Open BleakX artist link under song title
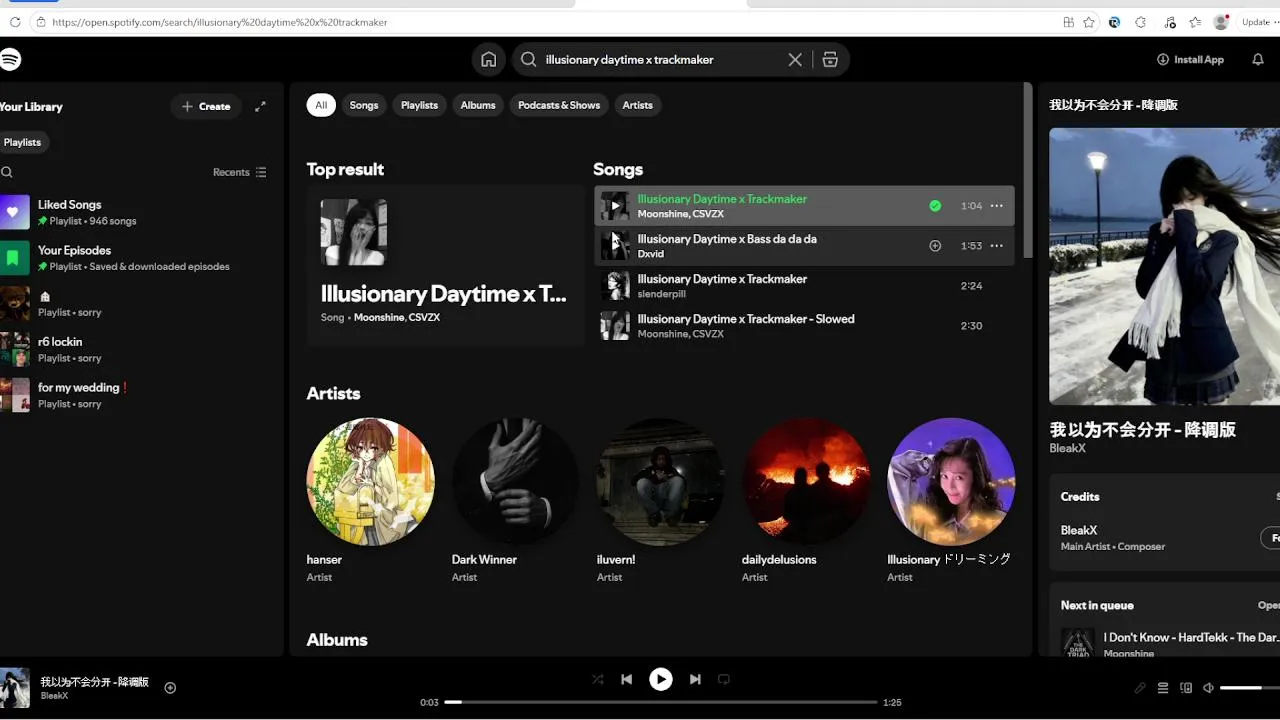Viewport: 1280px width, 720px height. pyautogui.click(x=1067, y=449)
